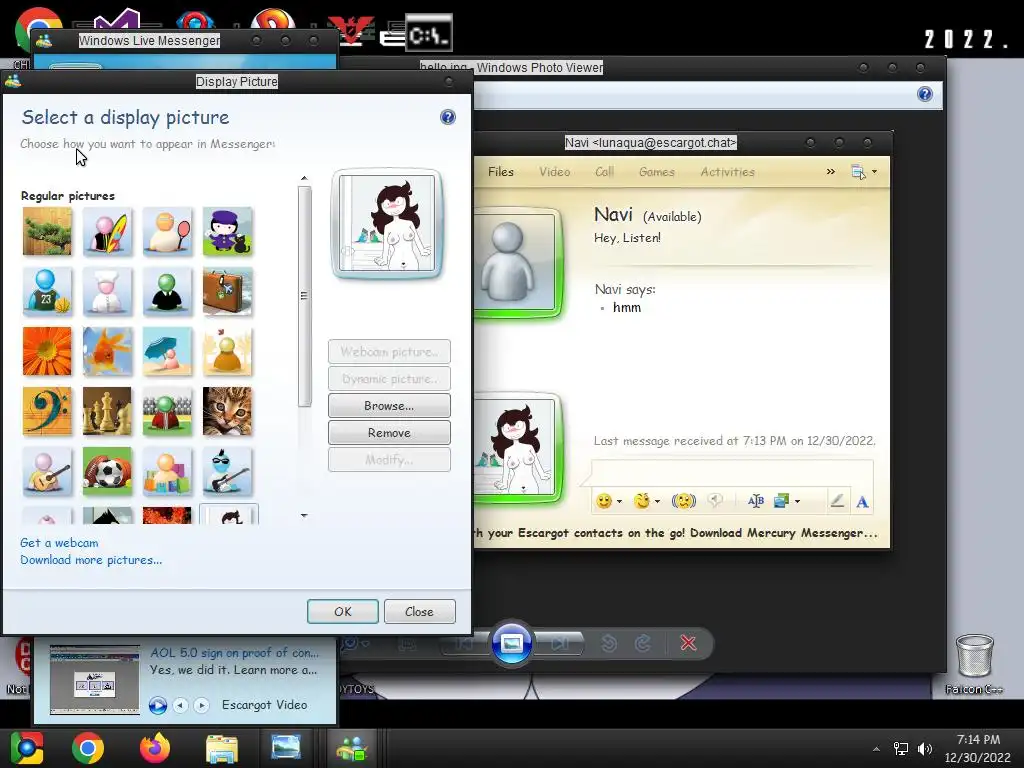Play the Escargot Video
This screenshot has width=1024, height=768.
click(157, 705)
